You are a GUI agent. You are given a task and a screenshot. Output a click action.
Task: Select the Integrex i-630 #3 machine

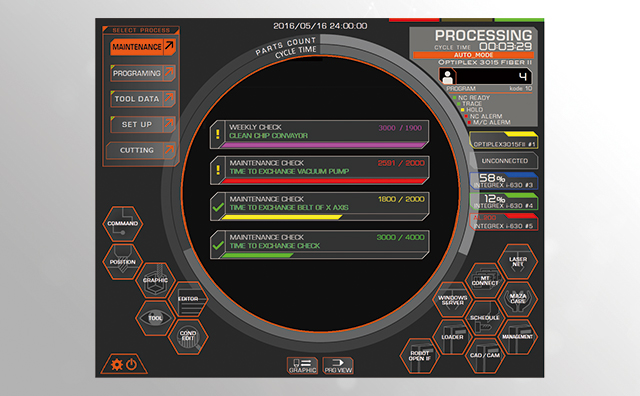click(x=504, y=181)
